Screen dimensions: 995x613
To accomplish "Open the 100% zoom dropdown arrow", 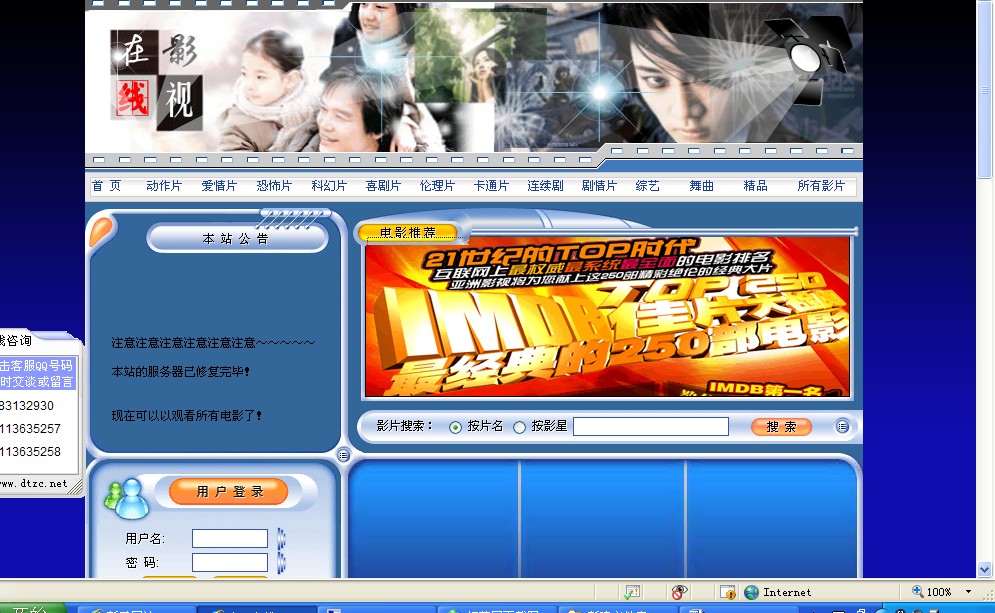I will click(968, 591).
